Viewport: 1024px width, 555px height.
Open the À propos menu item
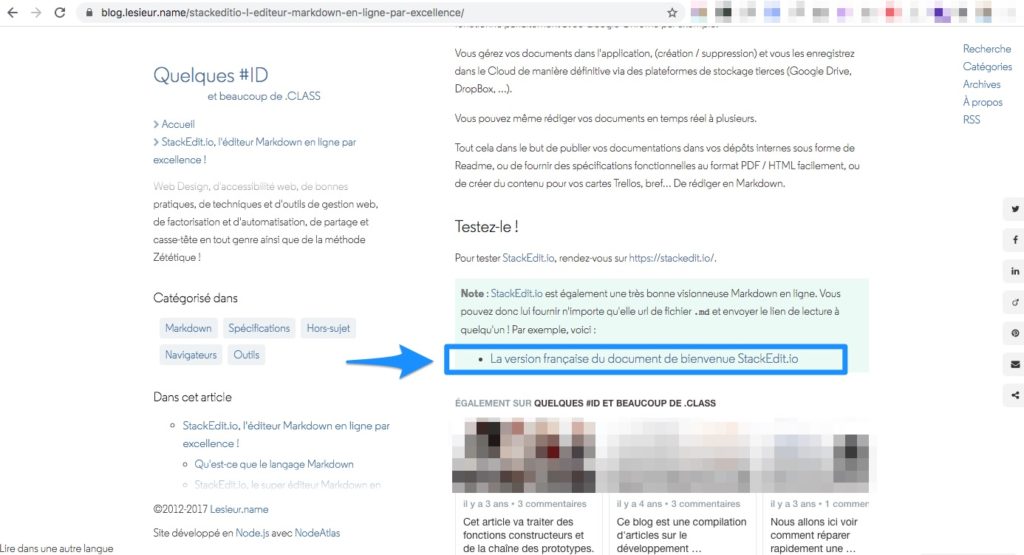(982, 102)
